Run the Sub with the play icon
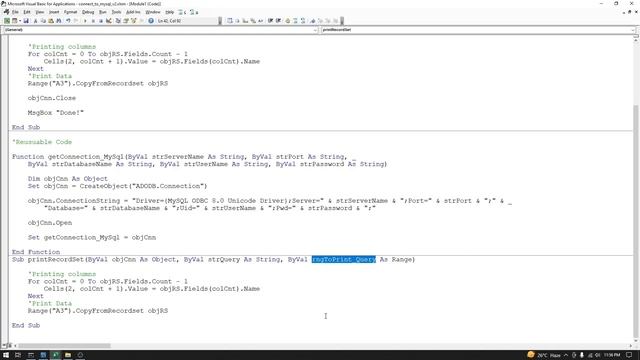Screen dimensions: 640x360 85,21
